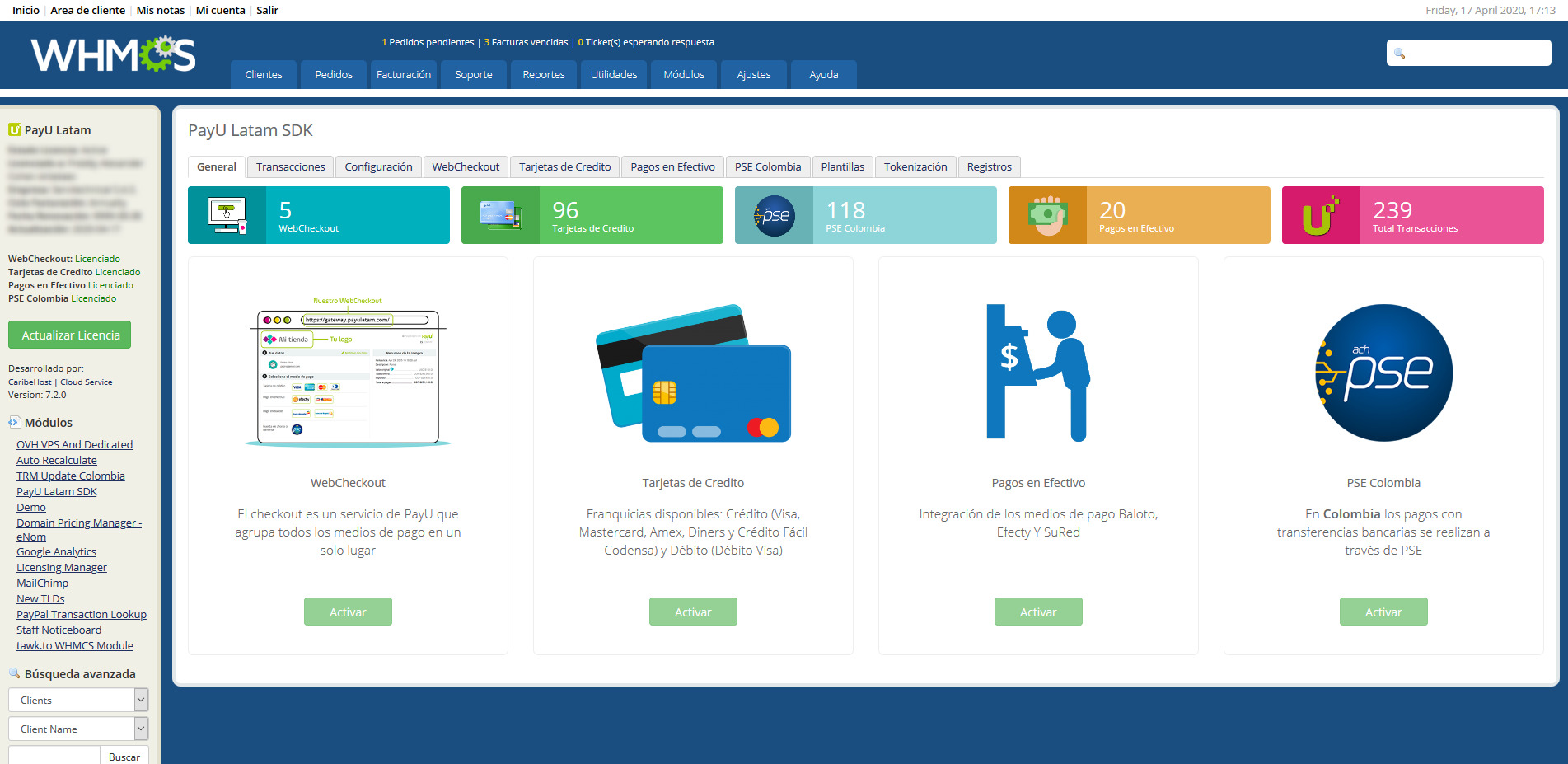Image resolution: width=1568 pixels, height=764 pixels.
Task: Click the Módulos sidebar heading icon
Action: pos(14,422)
